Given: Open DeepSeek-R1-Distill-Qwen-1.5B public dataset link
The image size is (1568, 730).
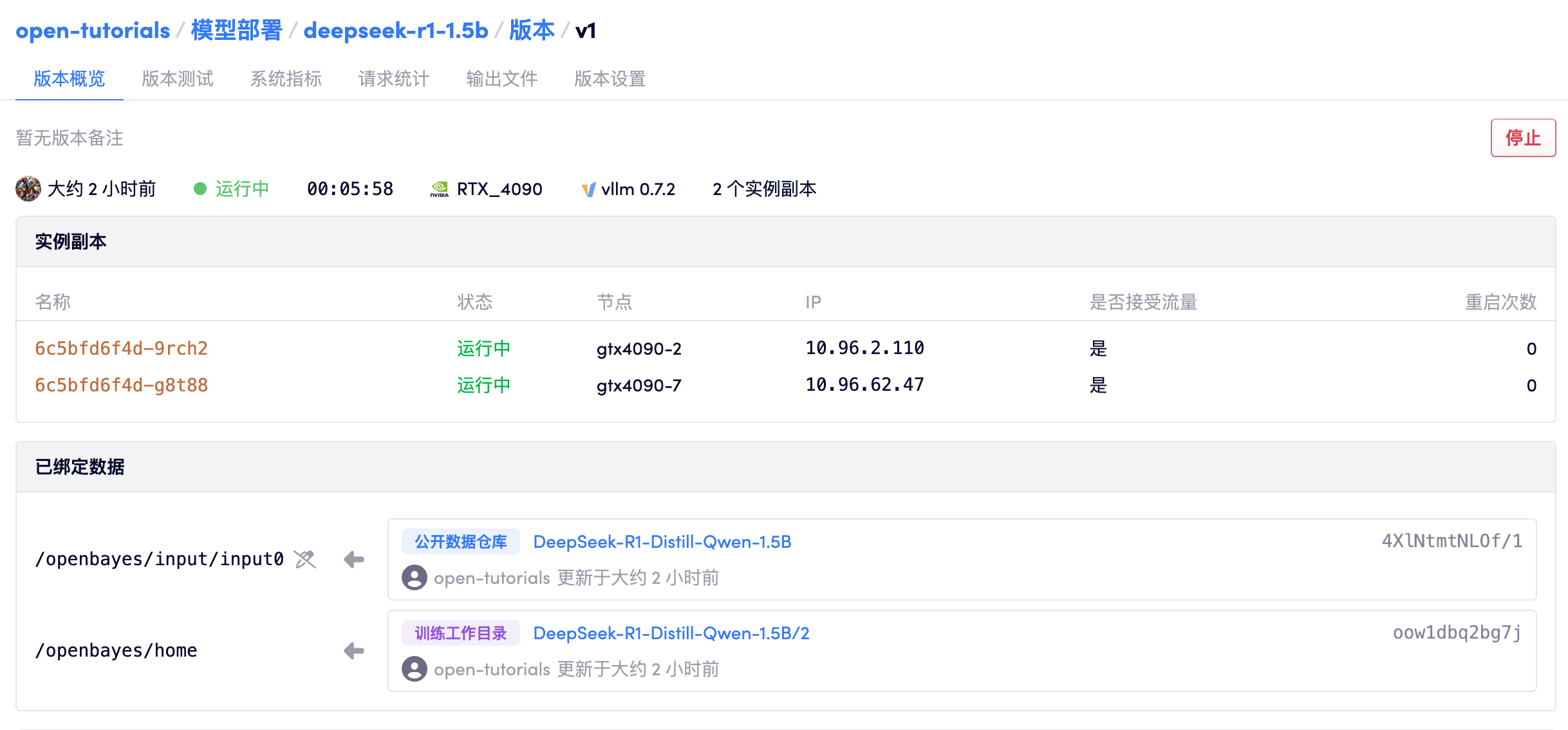Looking at the screenshot, I should coord(662,542).
